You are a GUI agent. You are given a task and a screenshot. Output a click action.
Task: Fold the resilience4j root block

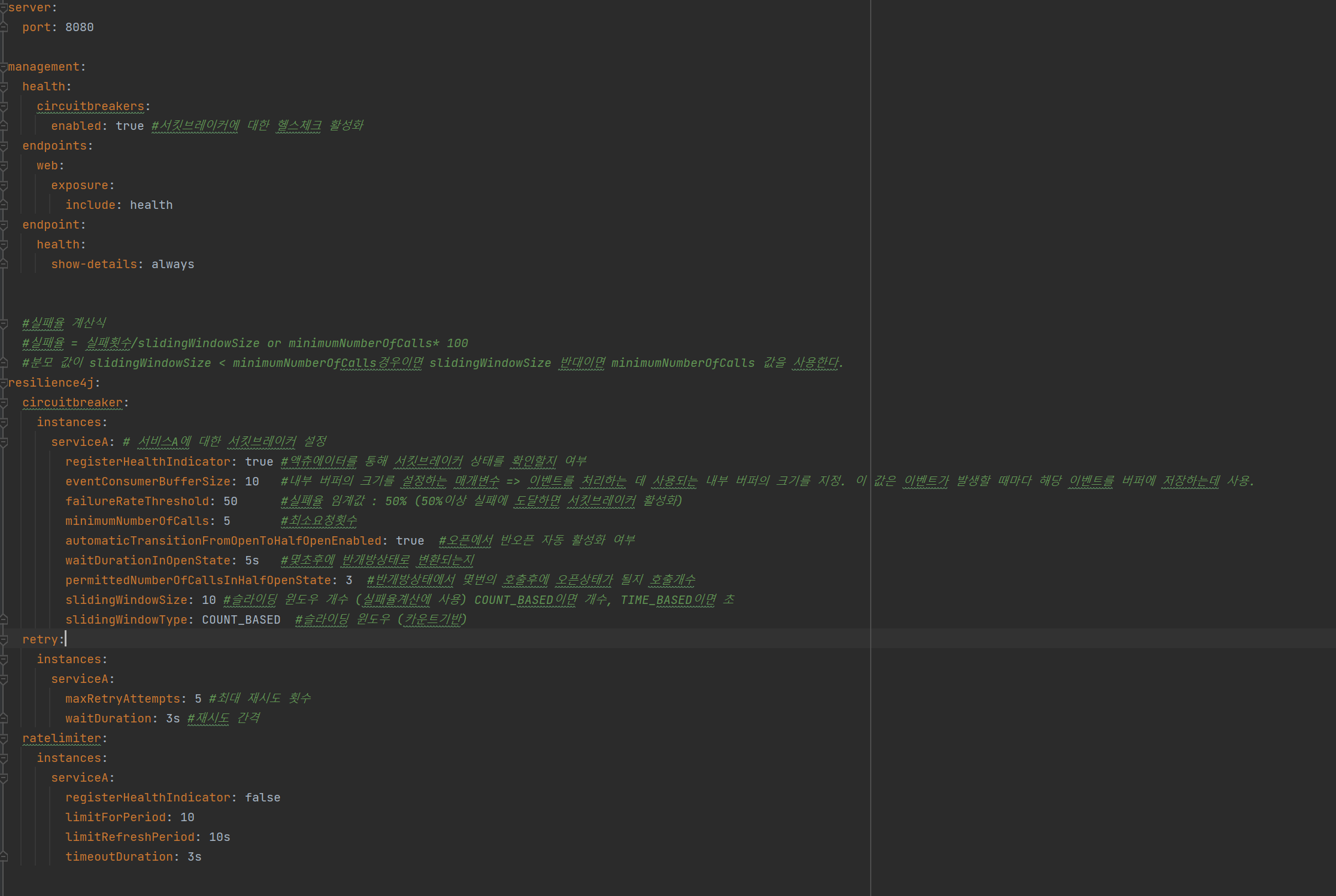coord(3,383)
